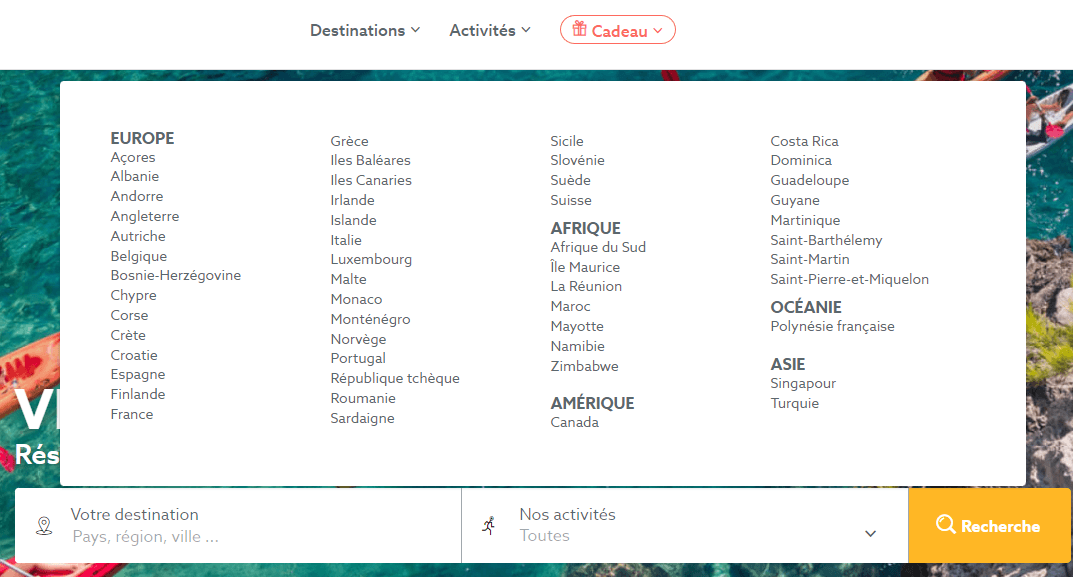
Task: Select Guadeloupe destination
Action: 810,180
